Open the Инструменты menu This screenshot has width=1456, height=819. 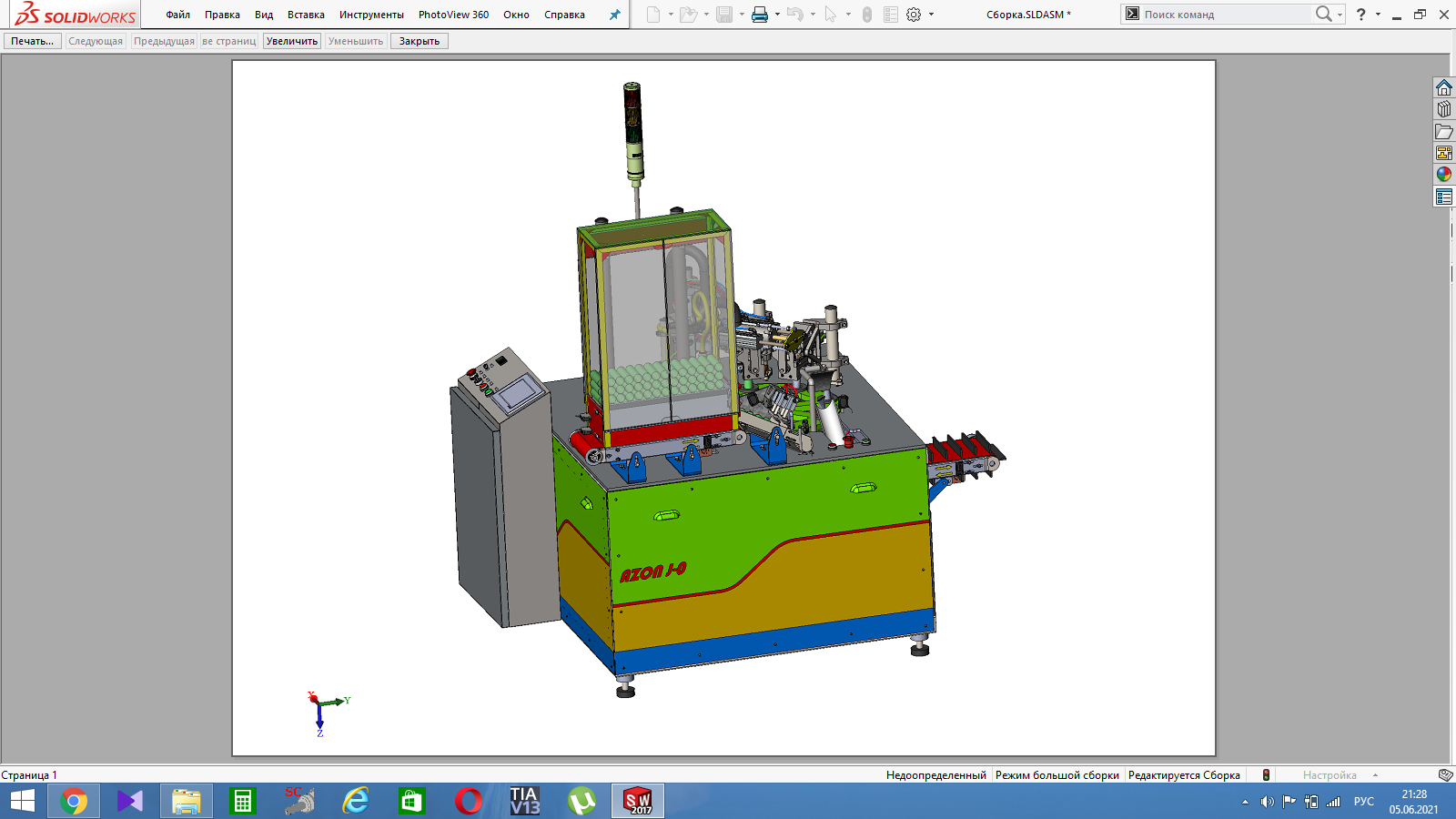[371, 15]
